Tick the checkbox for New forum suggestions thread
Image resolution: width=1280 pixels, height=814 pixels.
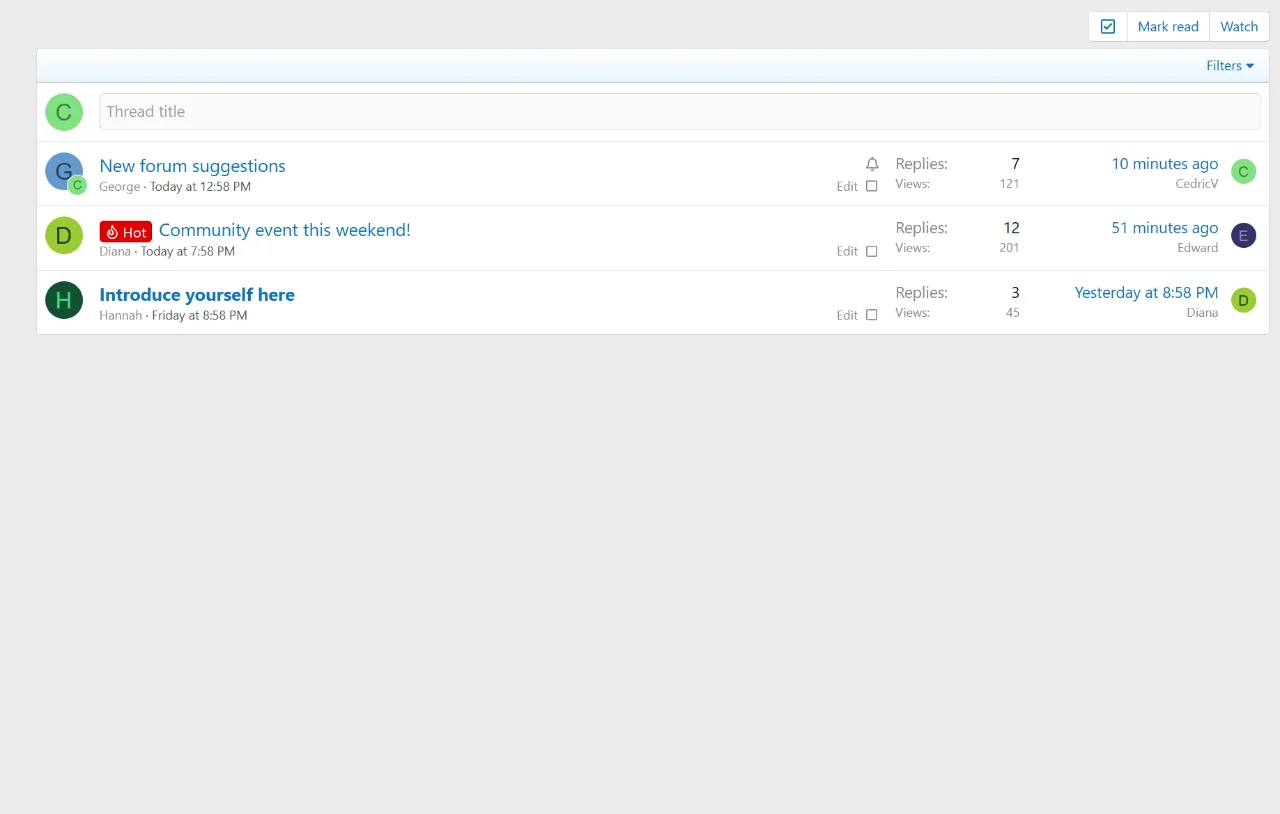coord(872,186)
